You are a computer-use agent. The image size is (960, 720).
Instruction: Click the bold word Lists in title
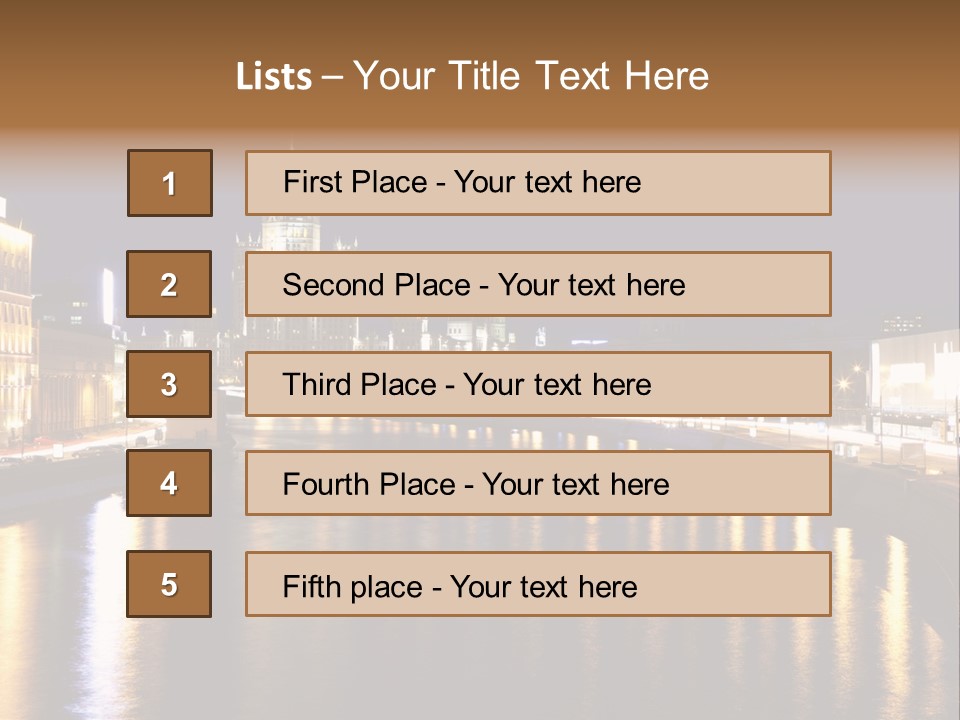(274, 76)
